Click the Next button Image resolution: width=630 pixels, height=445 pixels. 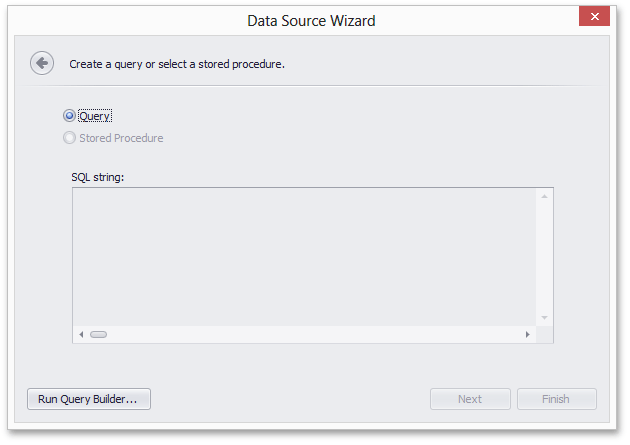pyautogui.click(x=470, y=399)
